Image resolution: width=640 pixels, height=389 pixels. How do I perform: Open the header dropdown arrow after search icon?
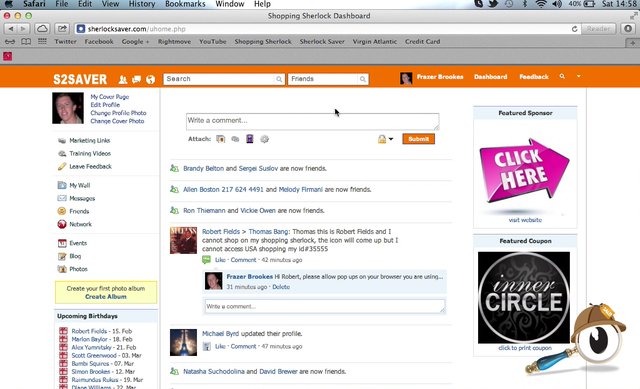[578, 76]
